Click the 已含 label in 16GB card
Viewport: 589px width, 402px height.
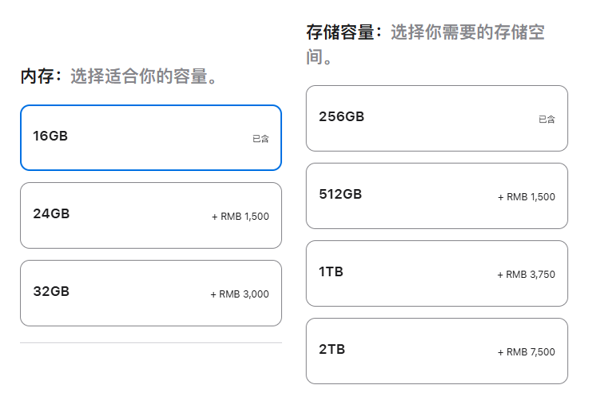pyautogui.click(x=261, y=139)
